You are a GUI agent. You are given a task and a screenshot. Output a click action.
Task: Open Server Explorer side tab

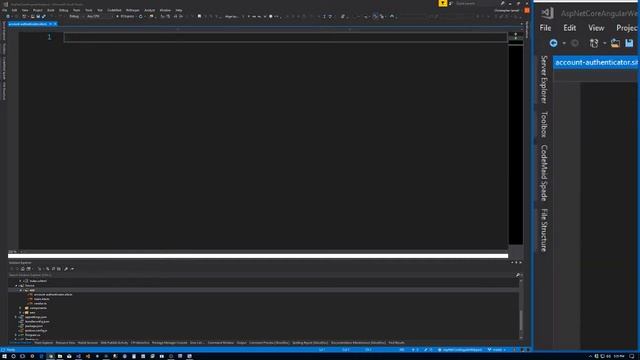[544, 79]
